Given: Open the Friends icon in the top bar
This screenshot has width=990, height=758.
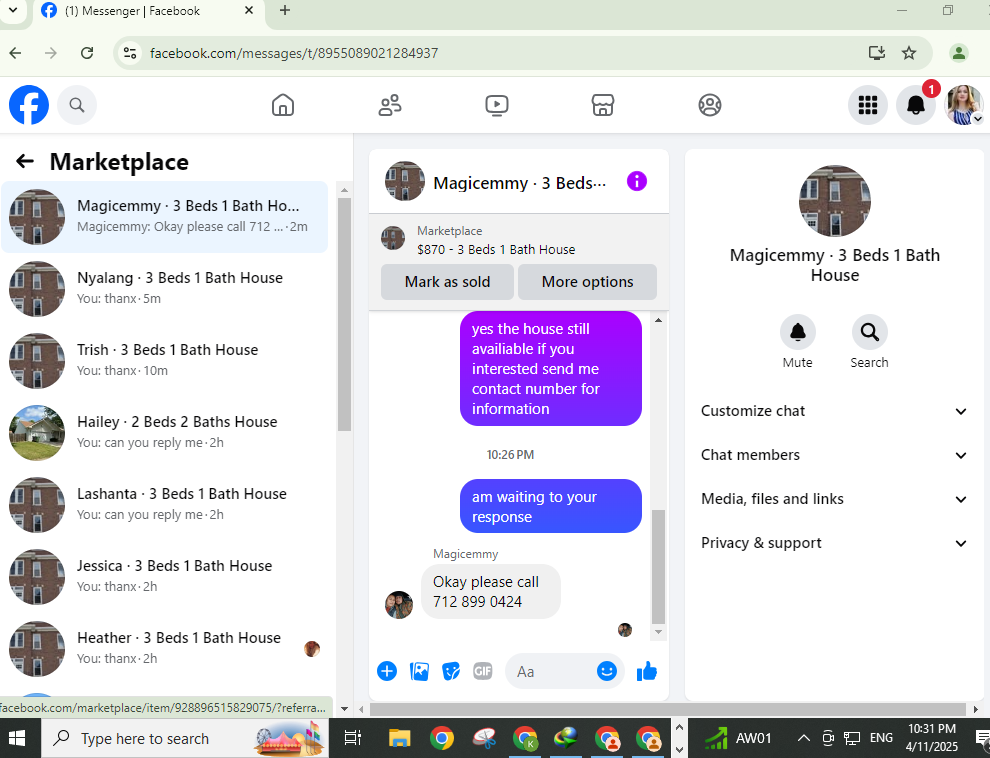Looking at the screenshot, I should 390,105.
